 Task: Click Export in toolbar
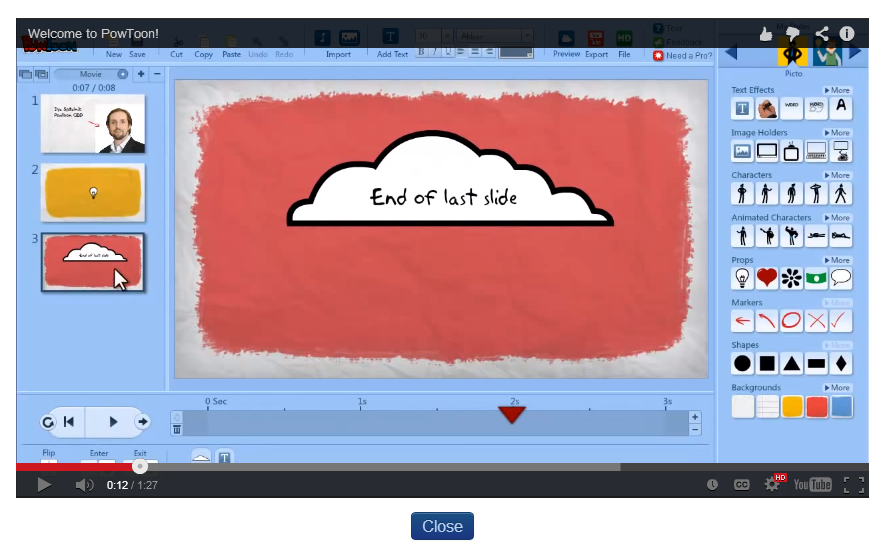[x=596, y=44]
